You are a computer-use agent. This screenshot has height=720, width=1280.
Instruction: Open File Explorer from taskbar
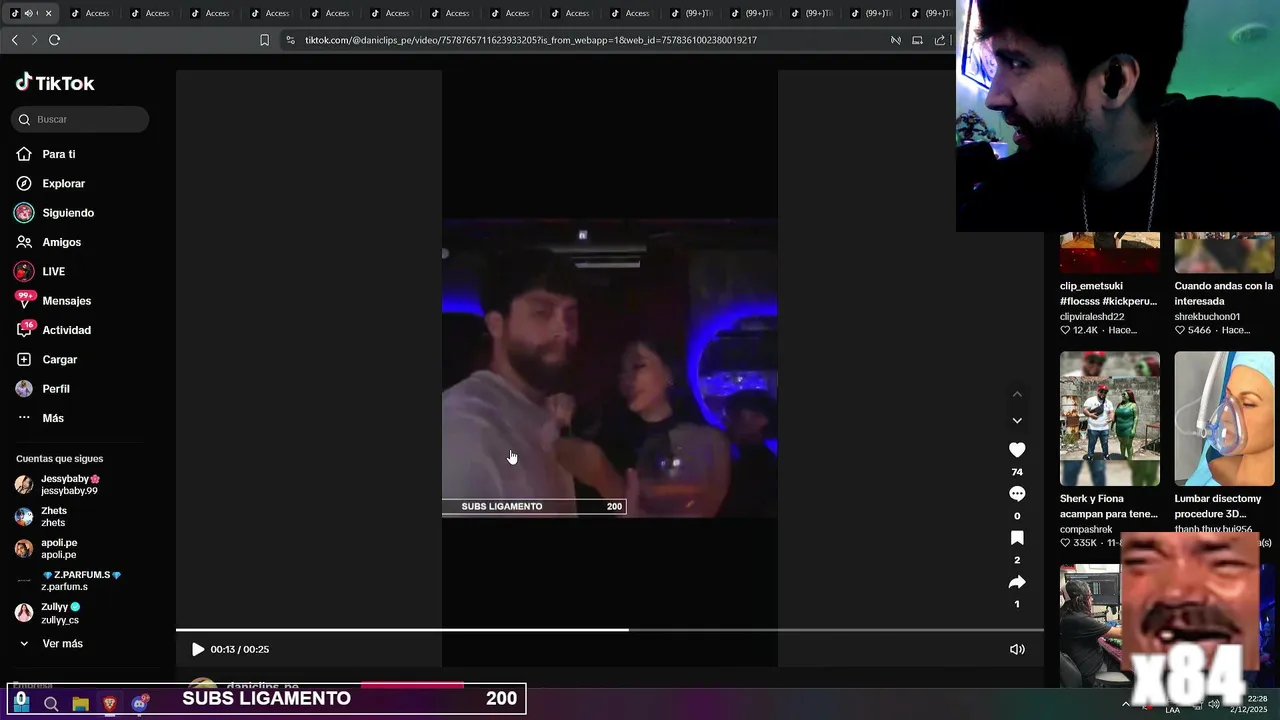[80, 704]
